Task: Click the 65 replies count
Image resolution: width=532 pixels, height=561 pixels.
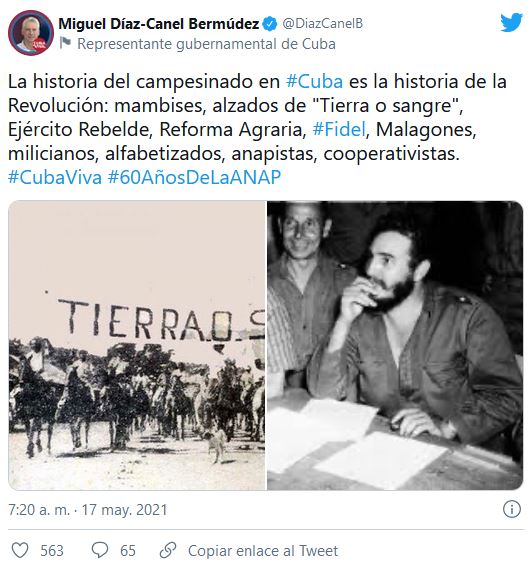Action: pyautogui.click(x=128, y=551)
